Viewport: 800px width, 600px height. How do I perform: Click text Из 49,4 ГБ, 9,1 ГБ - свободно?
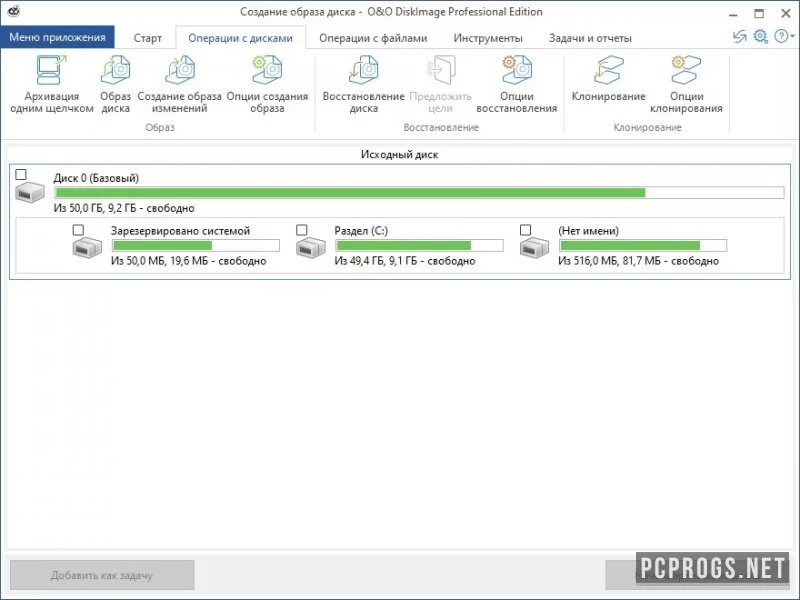(405, 261)
